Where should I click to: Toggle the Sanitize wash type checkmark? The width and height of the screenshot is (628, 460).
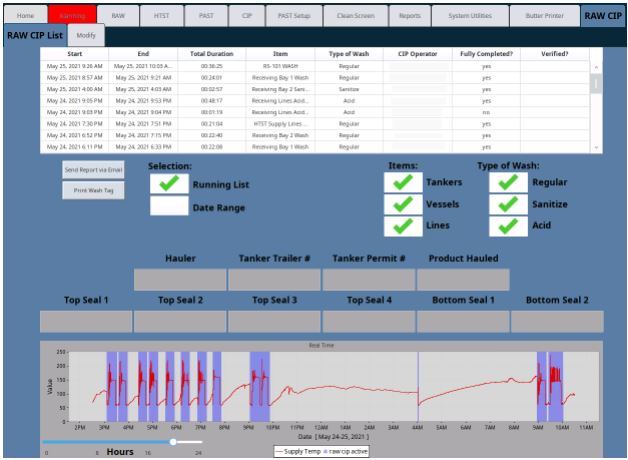click(x=508, y=204)
